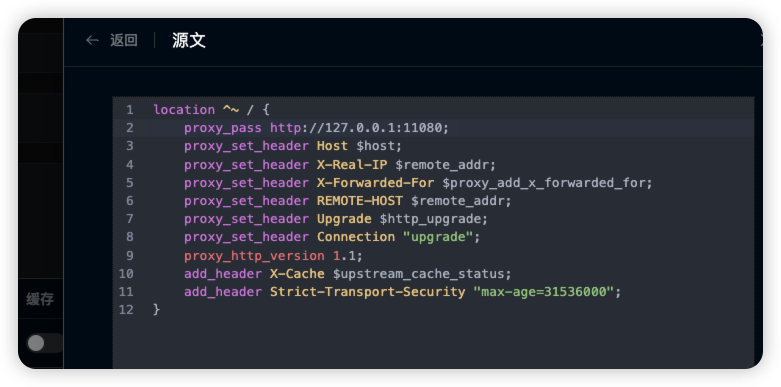Click closing brace on line 12
The image size is (781, 387).
pyautogui.click(x=156, y=310)
